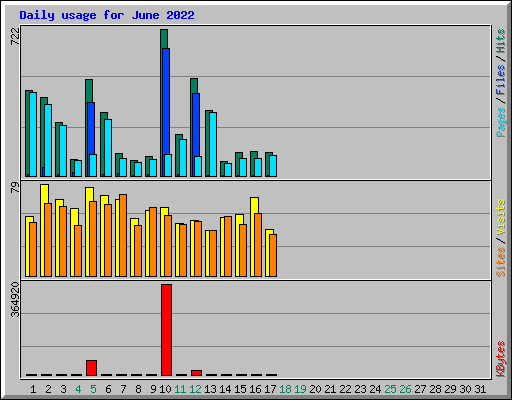This screenshot has width=512, height=400.
Task: Click green day 25 axis label
Action: pyautogui.click(x=390, y=389)
